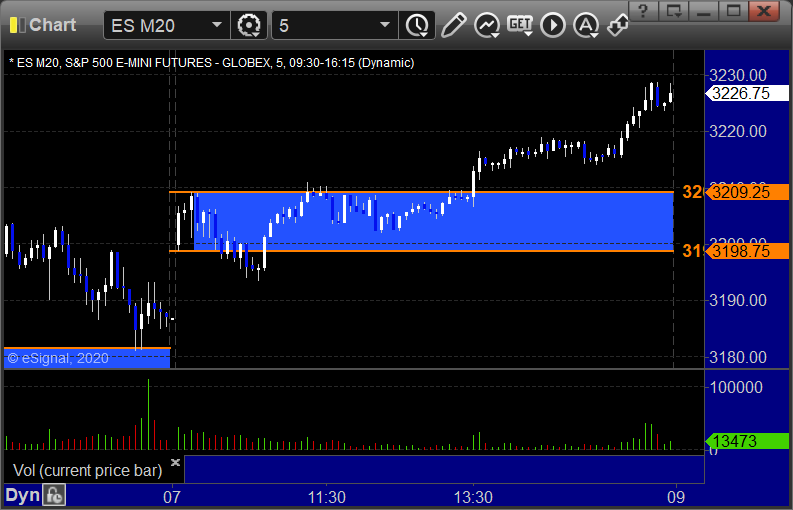Click the Vol (current price bar) label
The image size is (793, 510).
[x=87, y=471]
